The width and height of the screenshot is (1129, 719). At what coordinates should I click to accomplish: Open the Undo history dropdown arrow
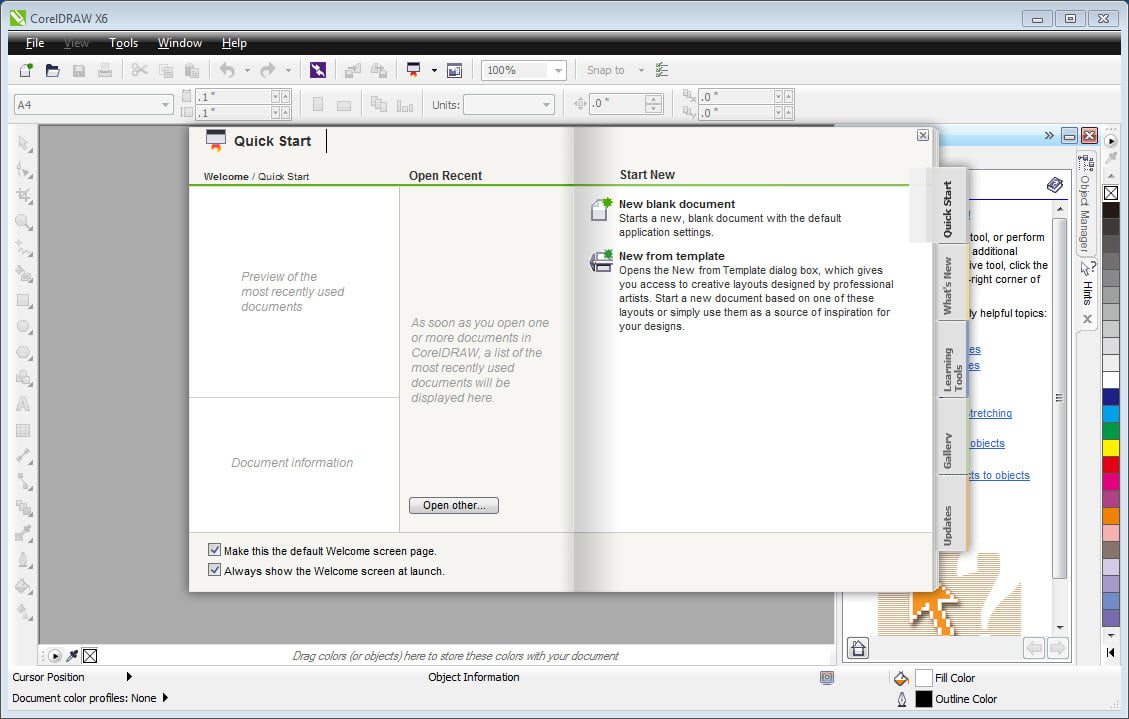coord(247,71)
